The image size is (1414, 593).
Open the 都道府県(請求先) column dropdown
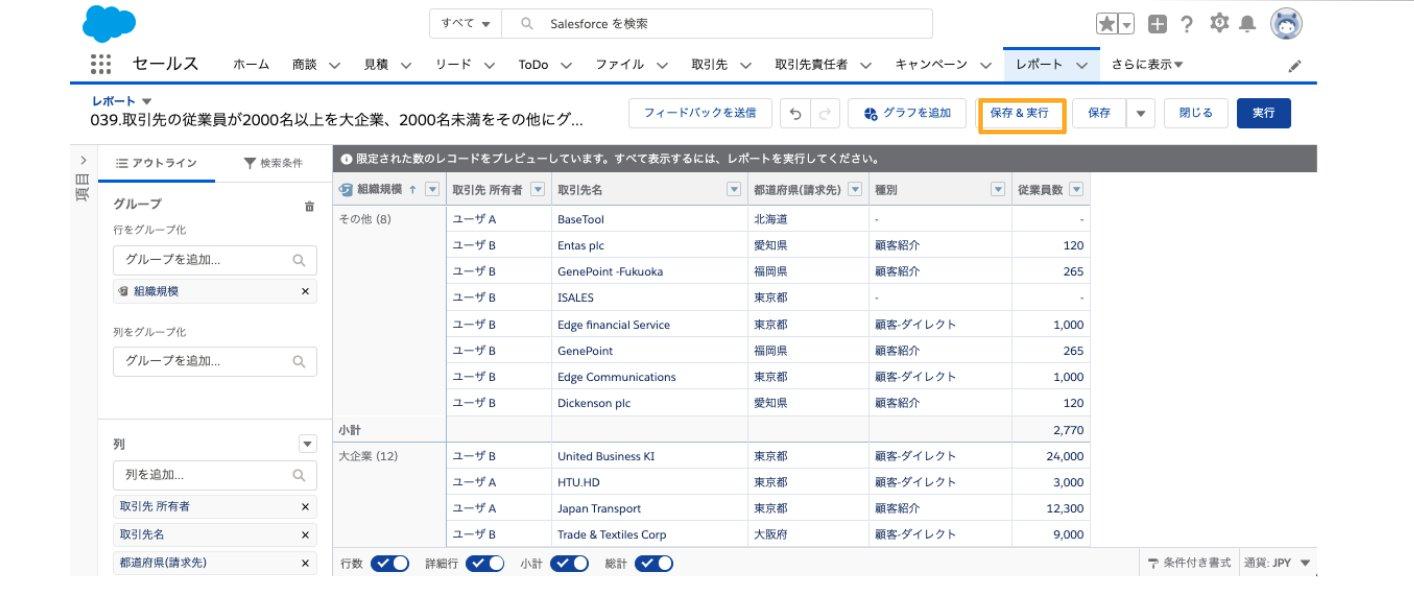click(855, 189)
